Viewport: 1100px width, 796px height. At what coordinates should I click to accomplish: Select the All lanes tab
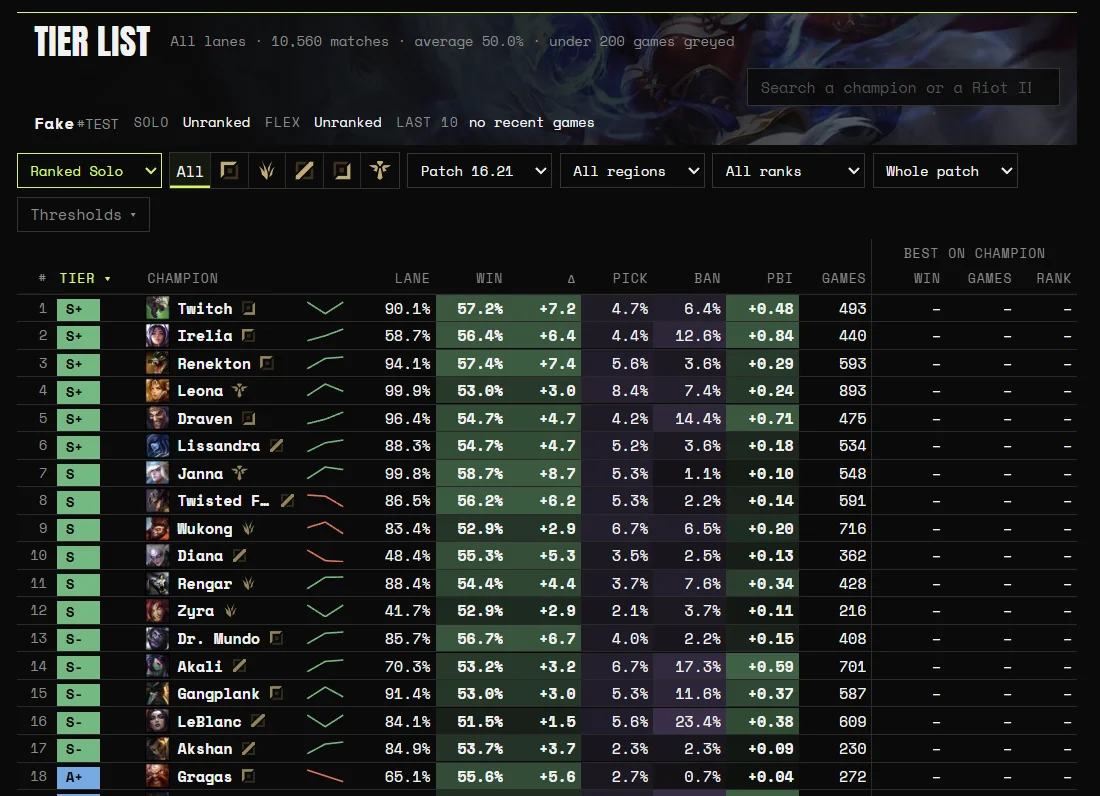(x=189, y=170)
